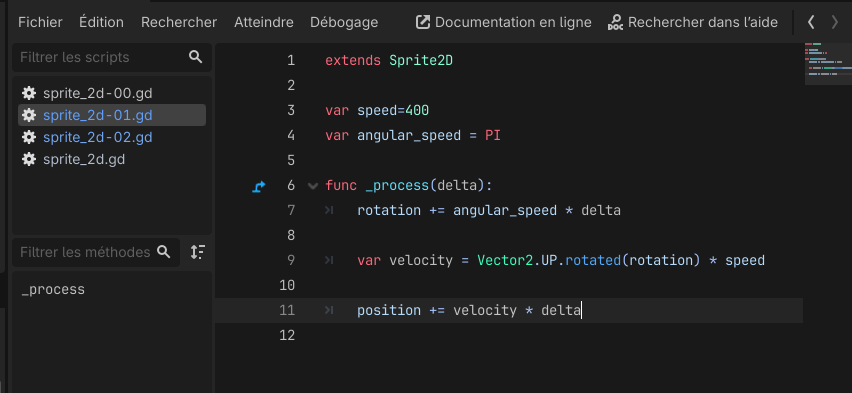Image resolution: width=852 pixels, height=393 pixels.
Task: Select sprite_2d.gd script
Action: coord(112,159)
